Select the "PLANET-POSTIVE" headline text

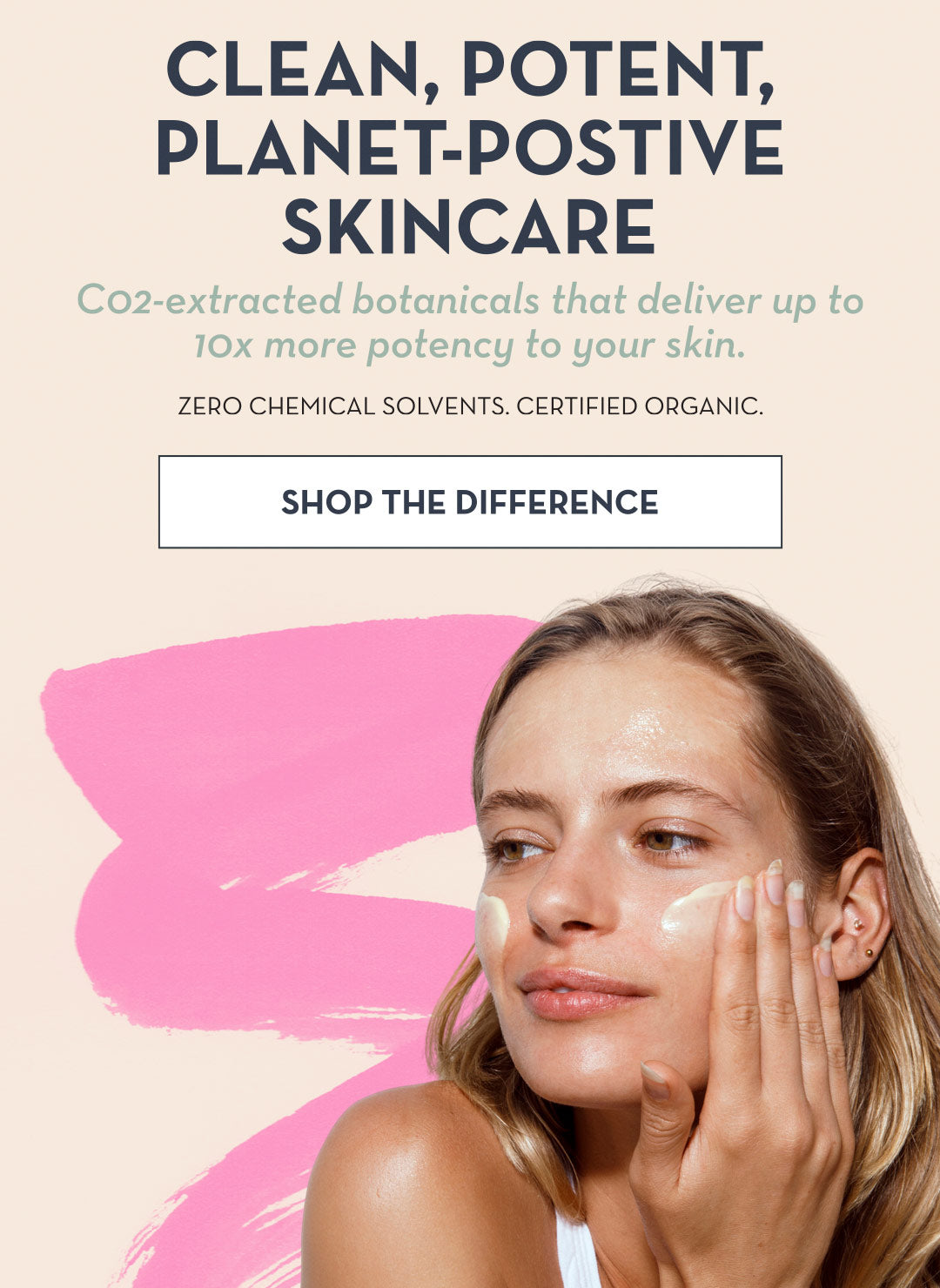(x=470, y=146)
